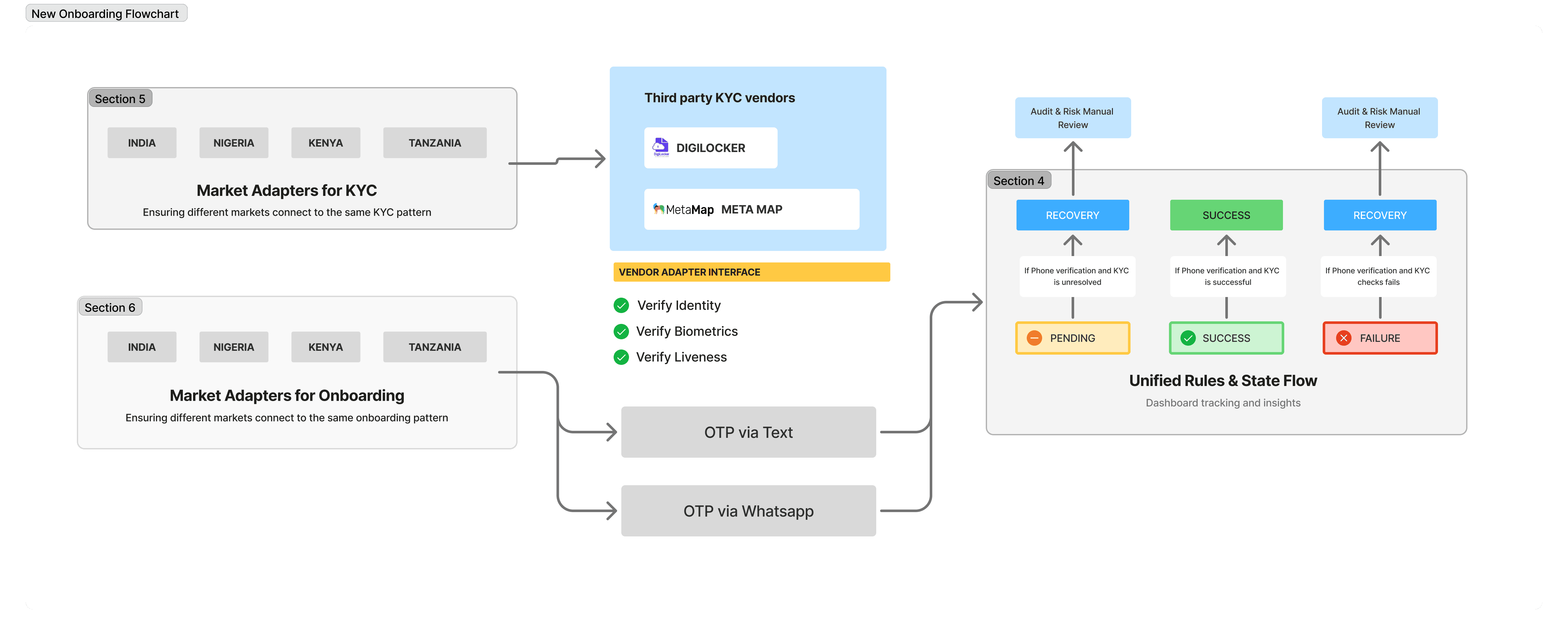Screen dimensions: 1568x635
Task: Click the OTP via Text box
Action: 748,432
